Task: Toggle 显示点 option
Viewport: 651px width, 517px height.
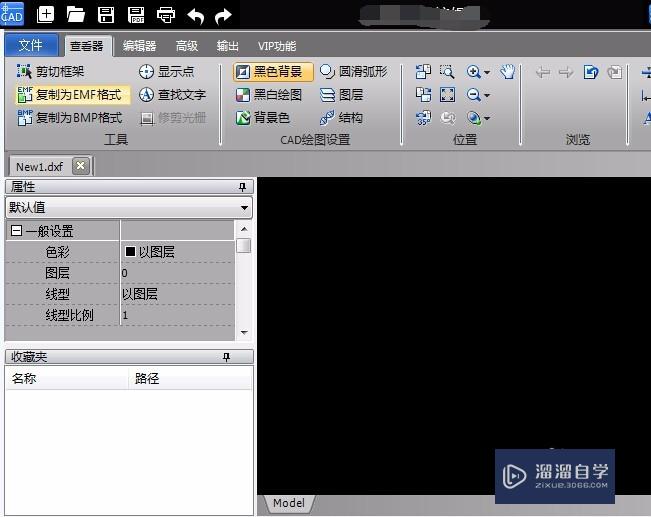Action: (166, 71)
